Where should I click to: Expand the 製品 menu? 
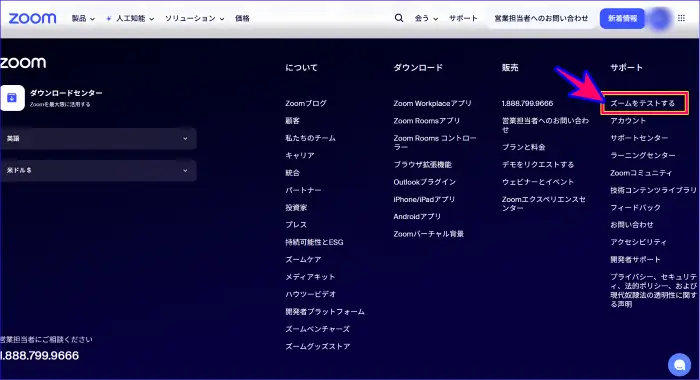pos(83,18)
